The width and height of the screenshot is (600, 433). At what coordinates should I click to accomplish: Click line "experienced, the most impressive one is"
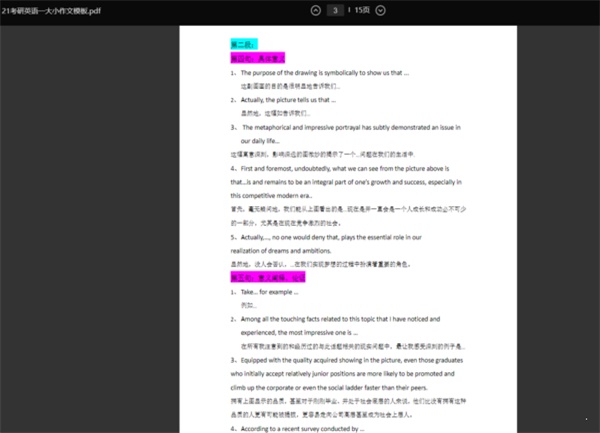pos(299,333)
